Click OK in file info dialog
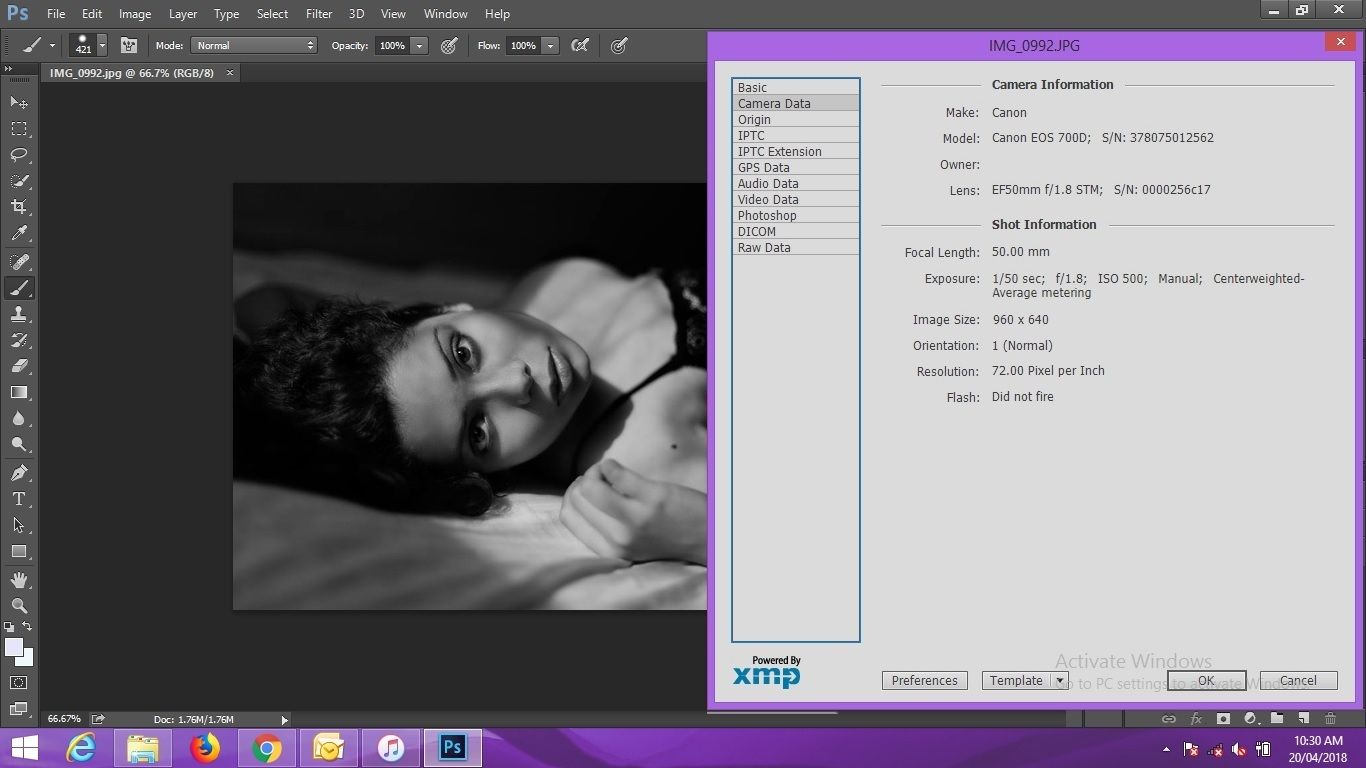Image resolution: width=1366 pixels, height=768 pixels. pos(1206,681)
